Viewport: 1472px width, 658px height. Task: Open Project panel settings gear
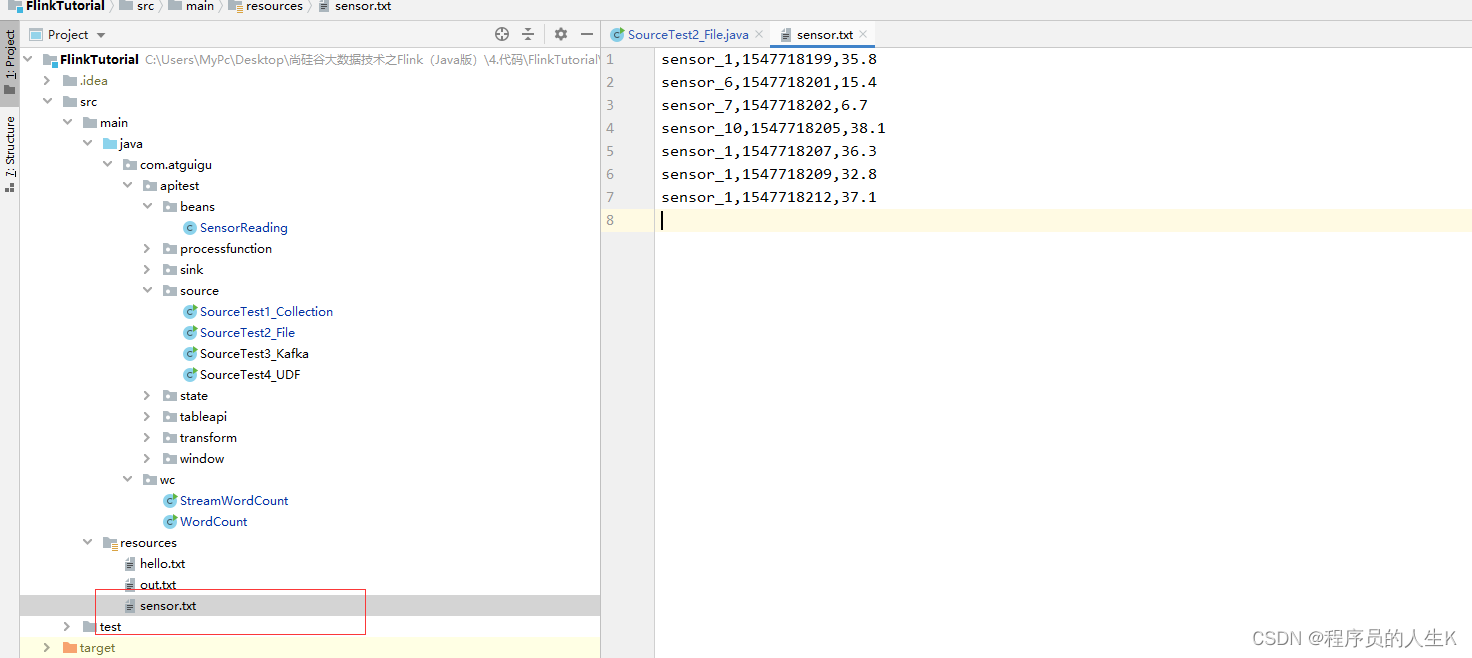561,34
